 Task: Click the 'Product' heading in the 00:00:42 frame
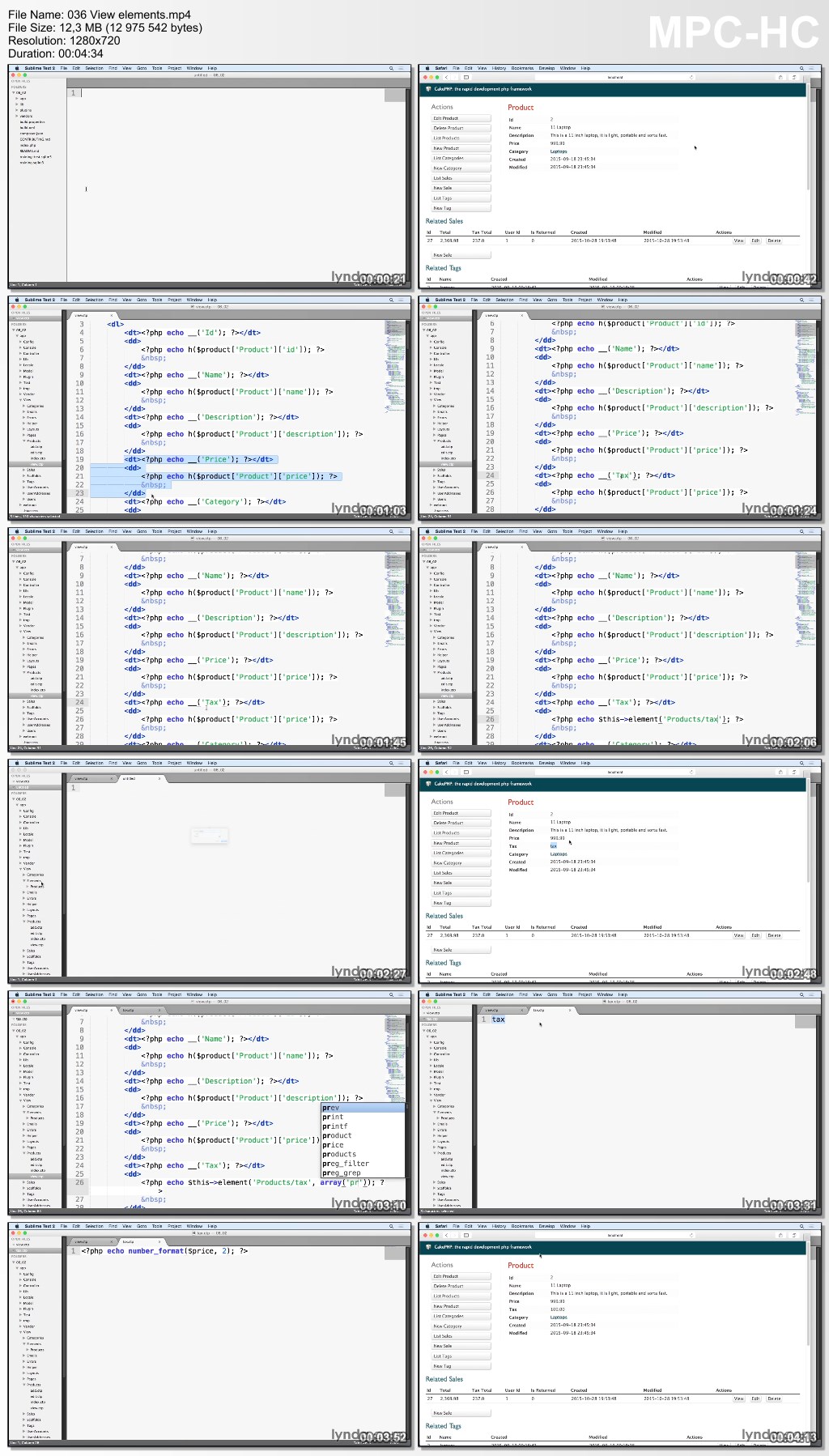point(521,107)
